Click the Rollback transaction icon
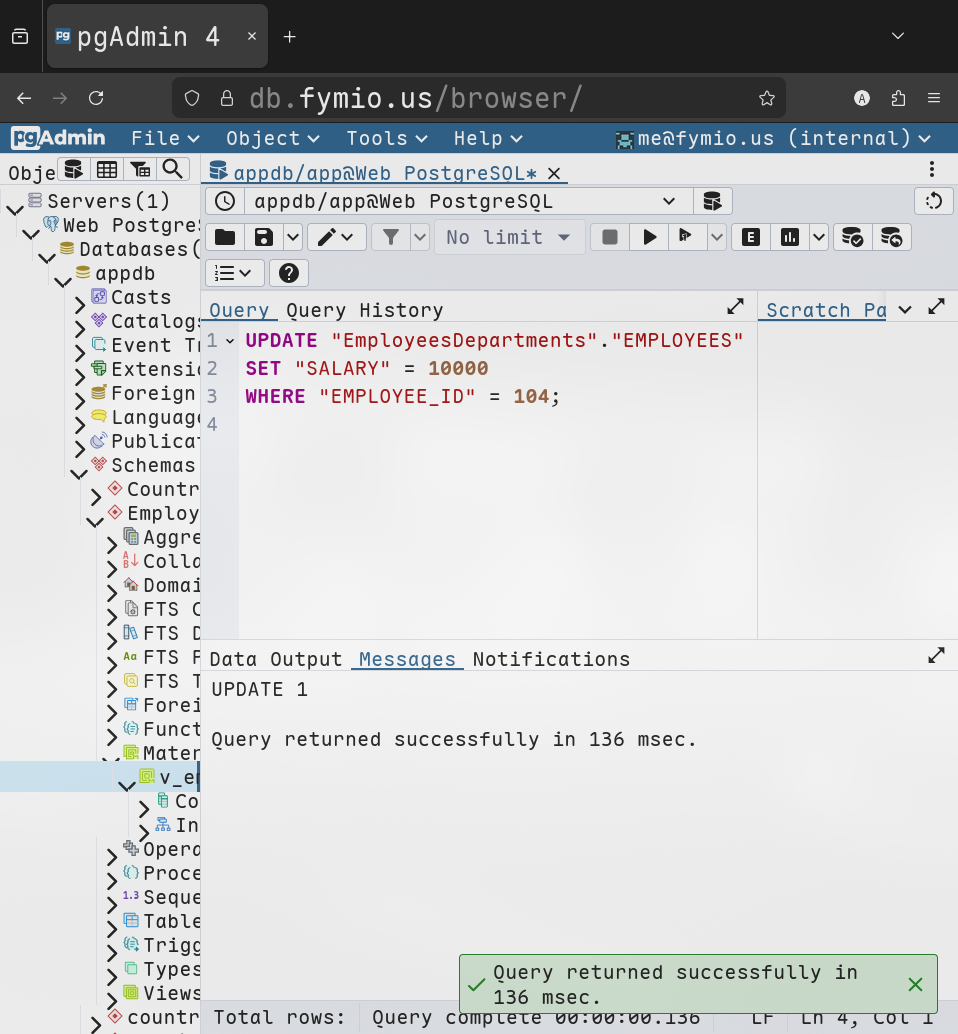Image resolution: width=958 pixels, height=1034 pixels. [892, 237]
